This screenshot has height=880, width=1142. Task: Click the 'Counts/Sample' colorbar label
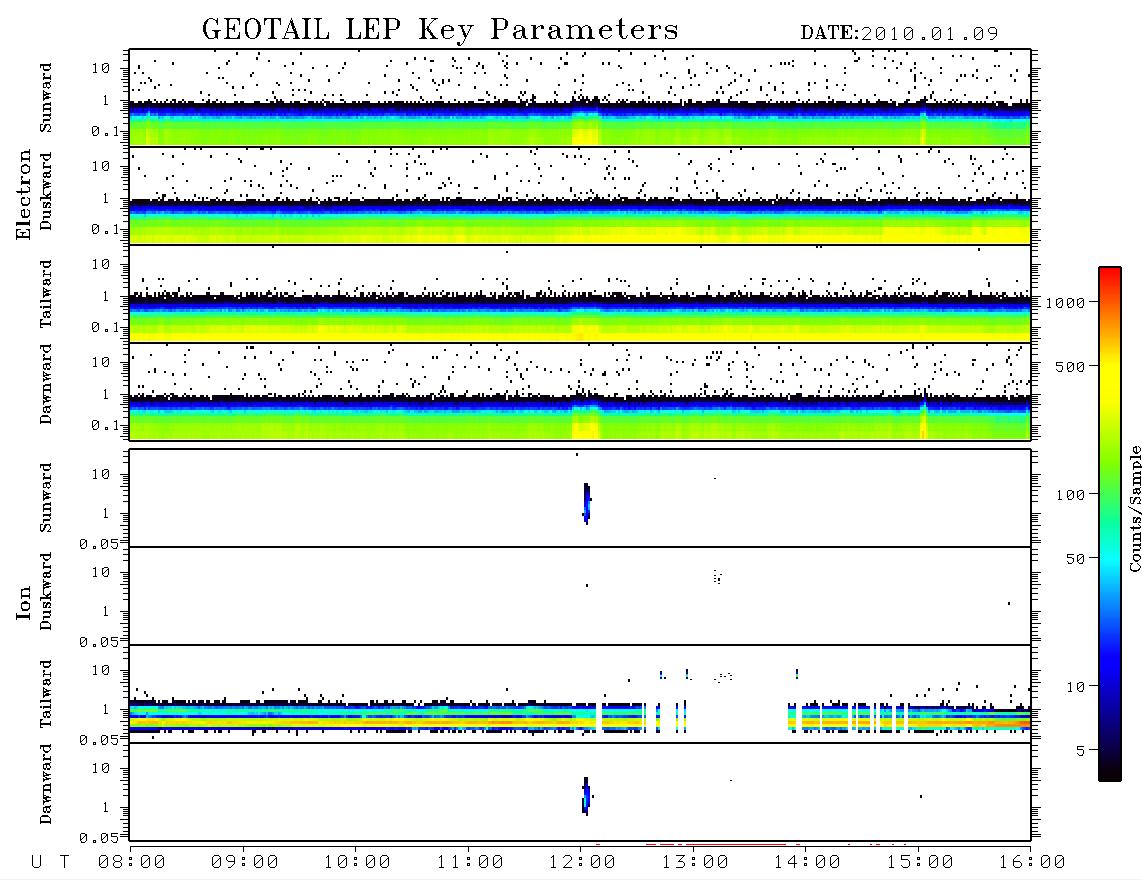click(1134, 508)
